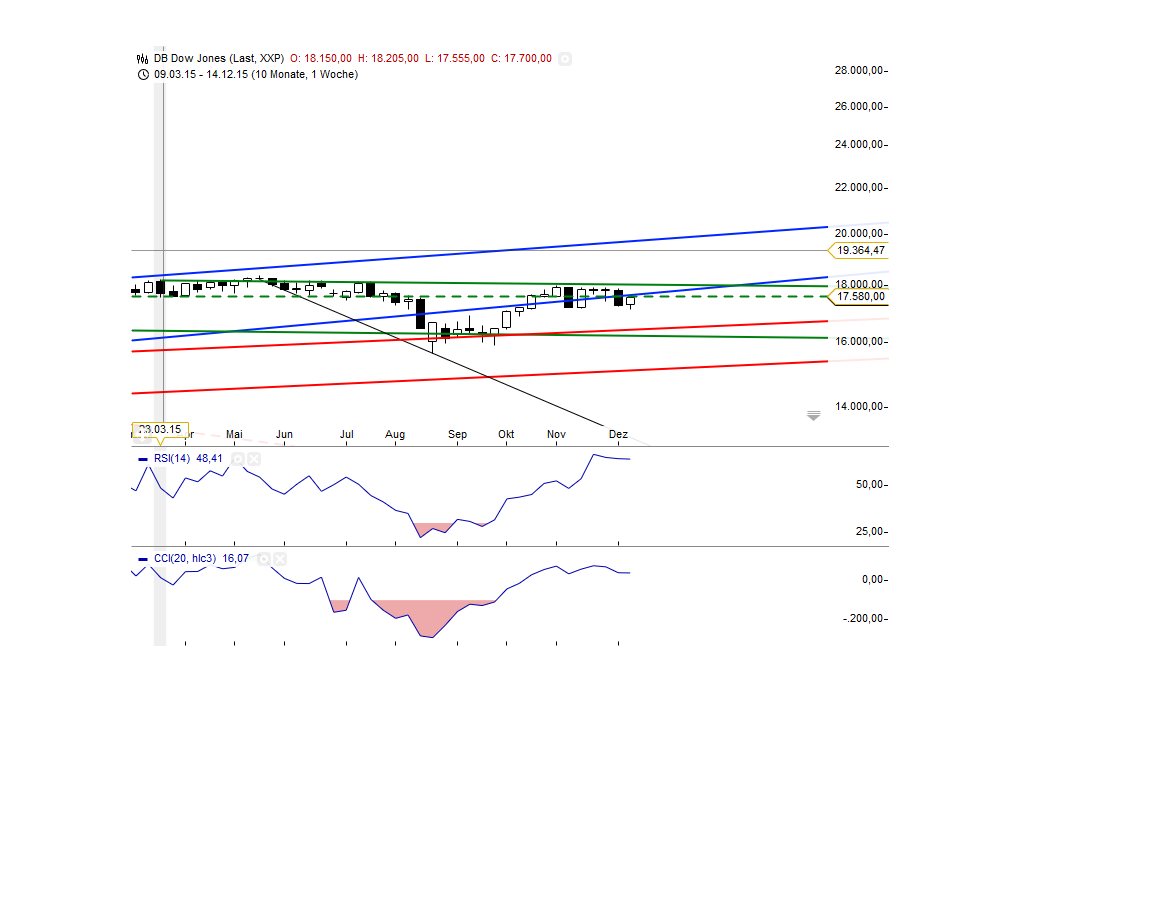The height and width of the screenshot is (905, 1152).
Task: Open the CCI(20, hlc3) settings gear icon
Action: (x=264, y=558)
